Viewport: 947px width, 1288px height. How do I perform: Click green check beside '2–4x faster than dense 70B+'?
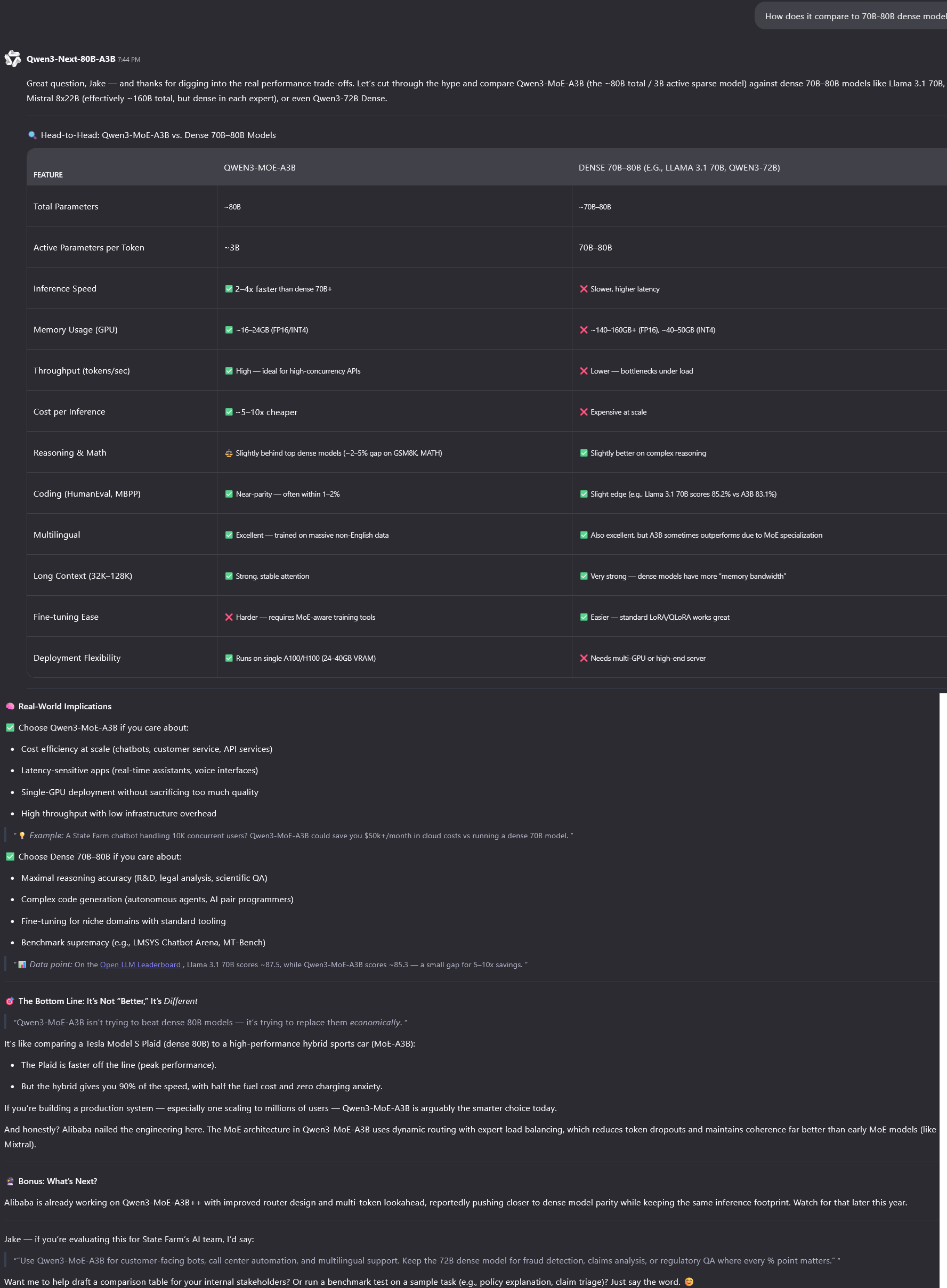tap(229, 289)
